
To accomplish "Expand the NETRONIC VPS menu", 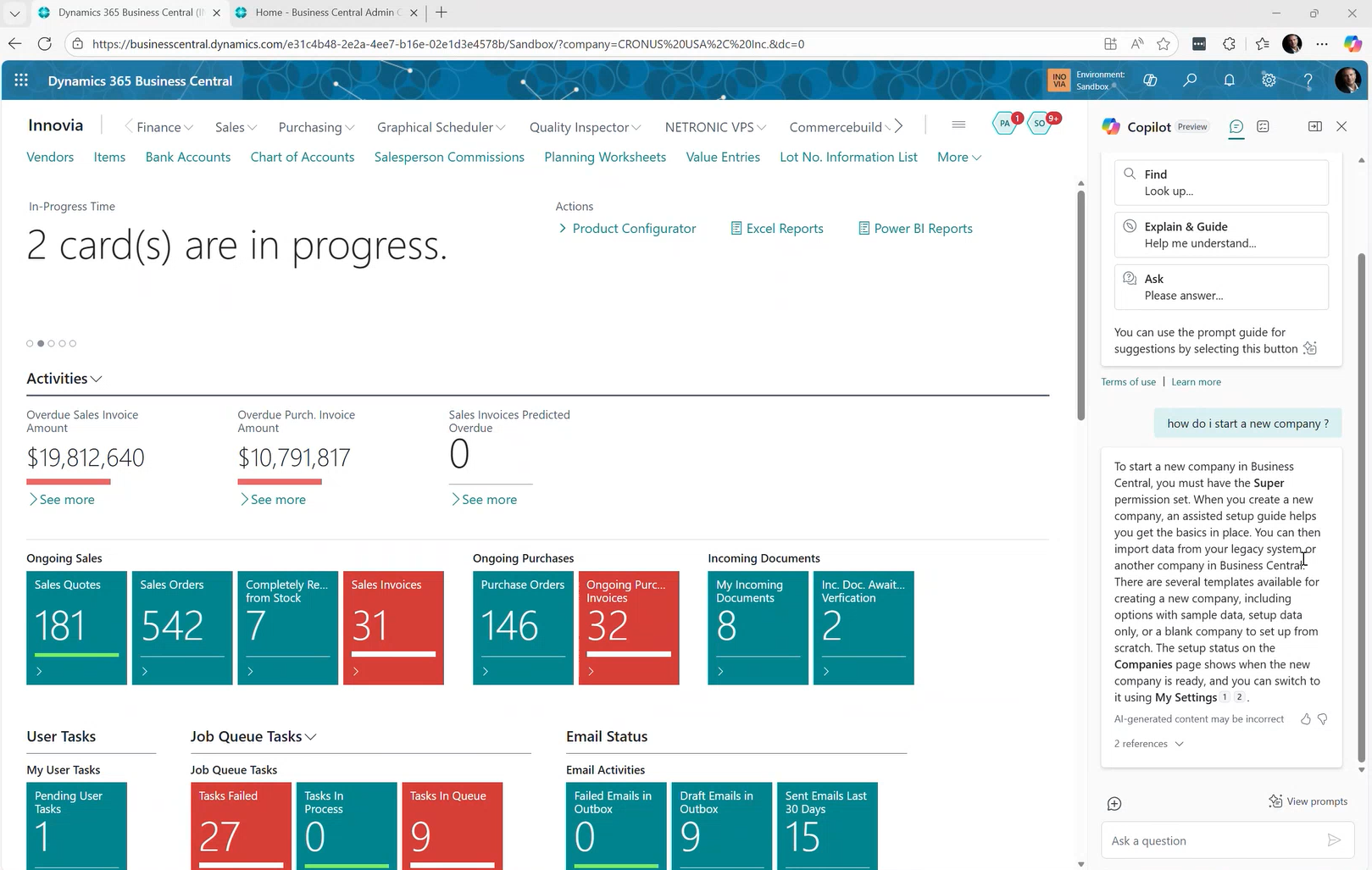I will pos(715,127).
